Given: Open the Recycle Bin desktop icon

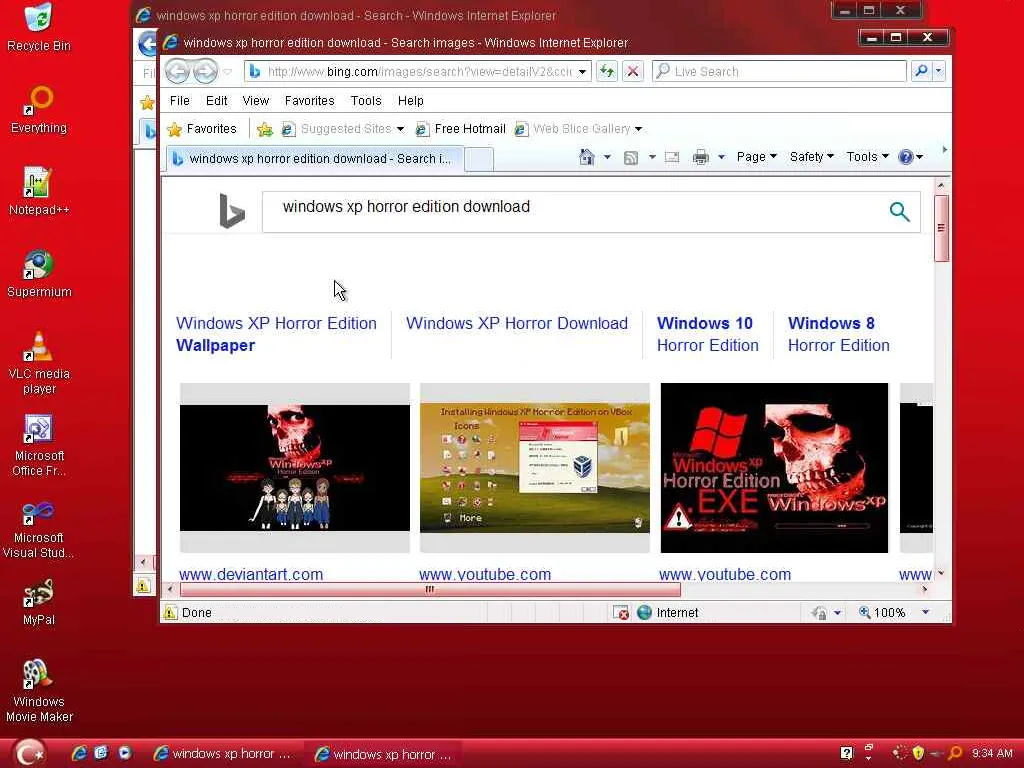Looking at the screenshot, I should 39,27.
